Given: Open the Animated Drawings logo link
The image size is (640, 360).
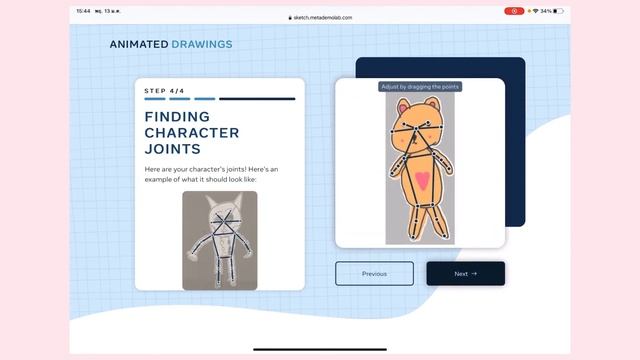Looking at the screenshot, I should 171,44.
